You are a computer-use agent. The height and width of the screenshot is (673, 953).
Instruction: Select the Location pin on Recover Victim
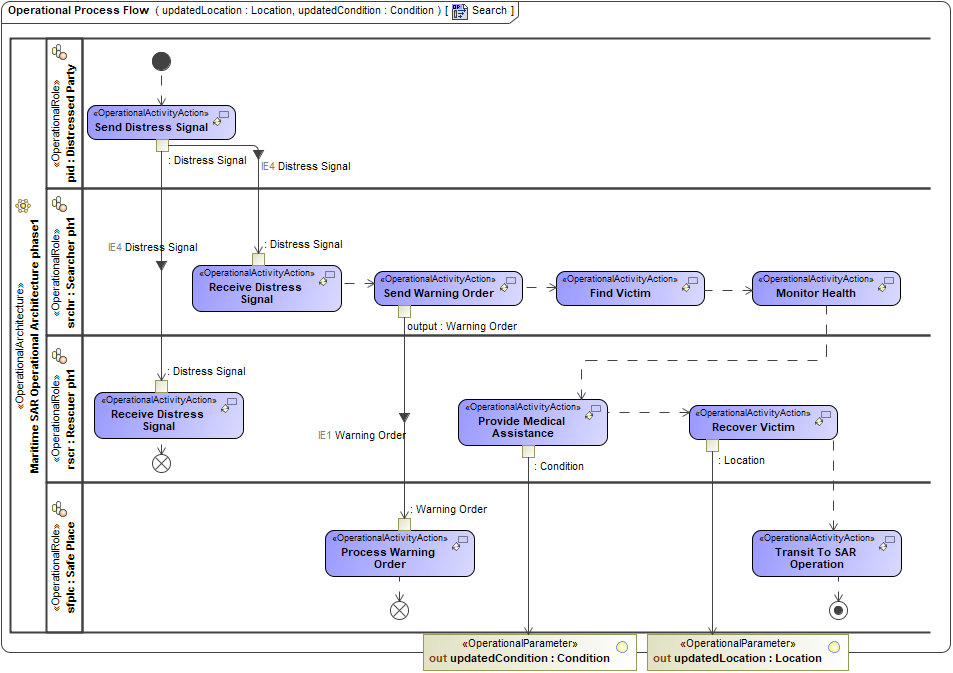point(713,447)
